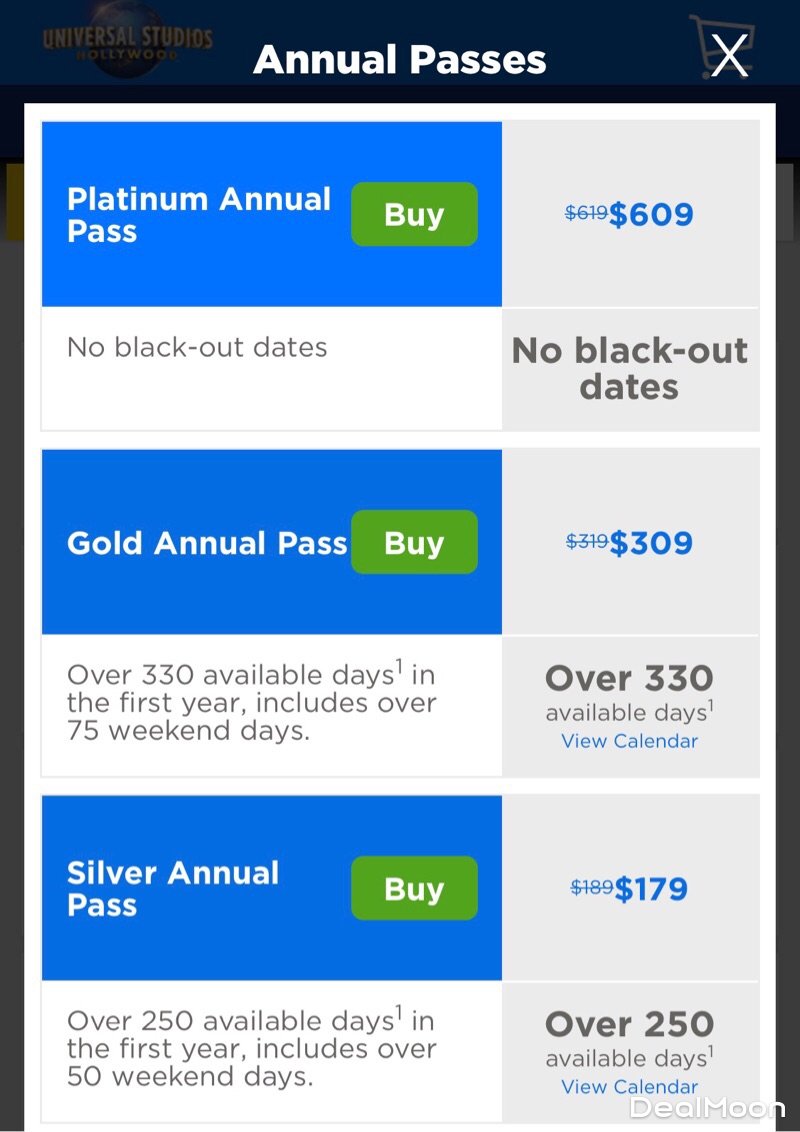Select the Silver Annual Pass title

173,889
